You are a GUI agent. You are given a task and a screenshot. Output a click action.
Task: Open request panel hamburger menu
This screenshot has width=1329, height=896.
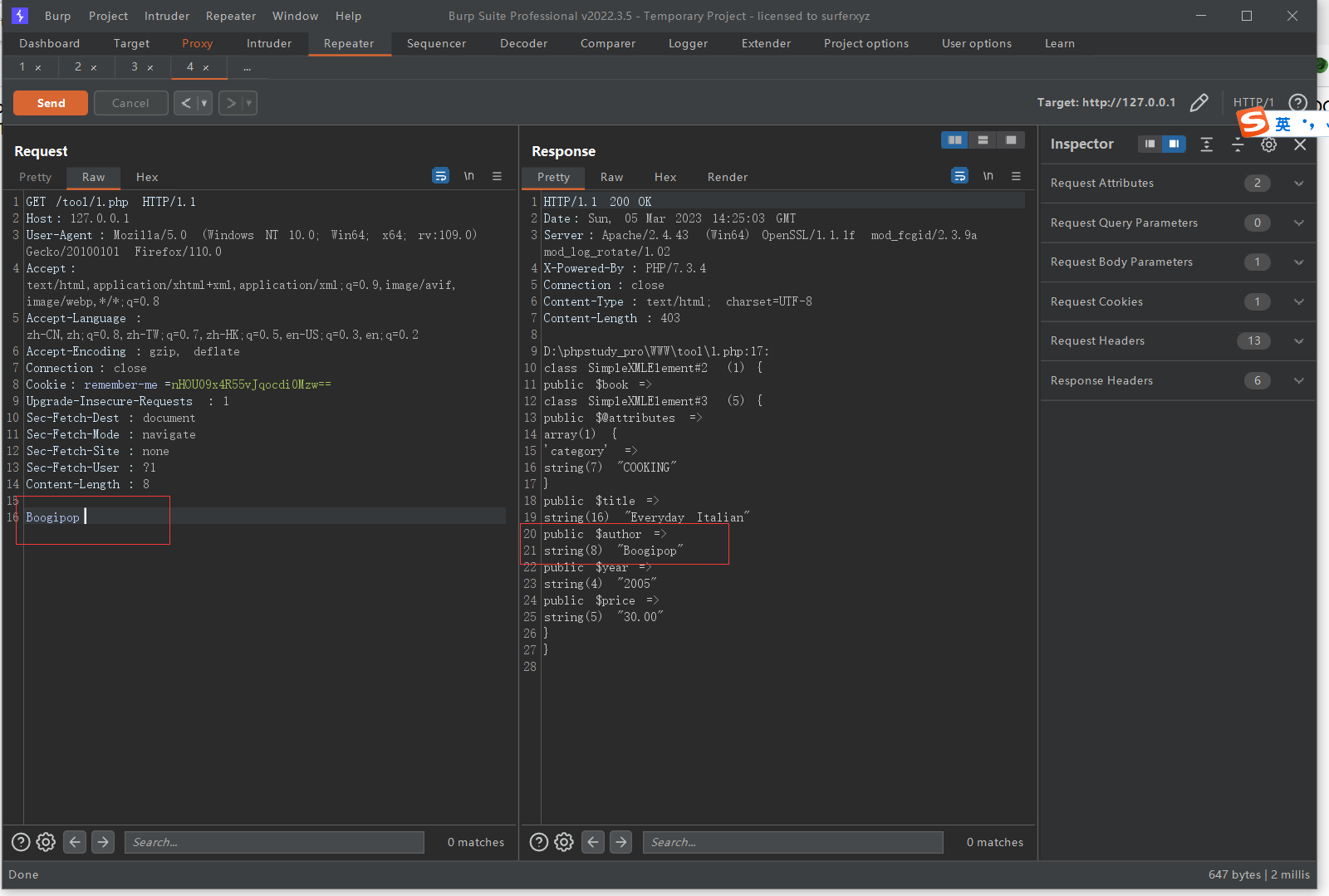(x=497, y=176)
